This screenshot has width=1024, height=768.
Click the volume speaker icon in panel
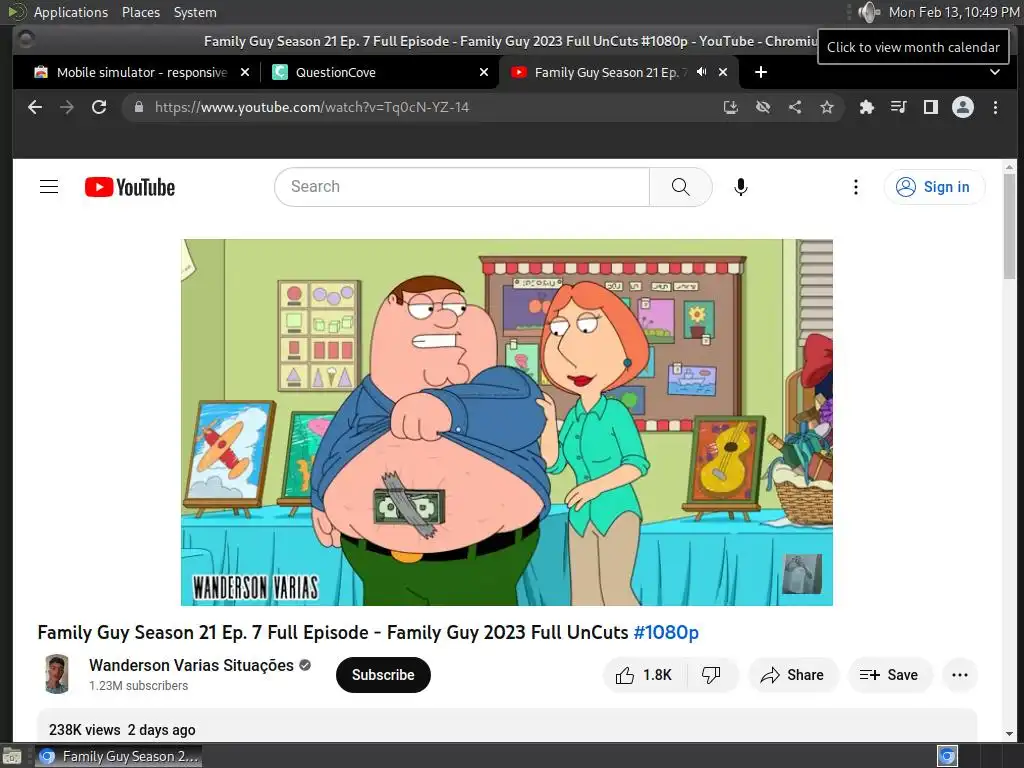tap(869, 12)
